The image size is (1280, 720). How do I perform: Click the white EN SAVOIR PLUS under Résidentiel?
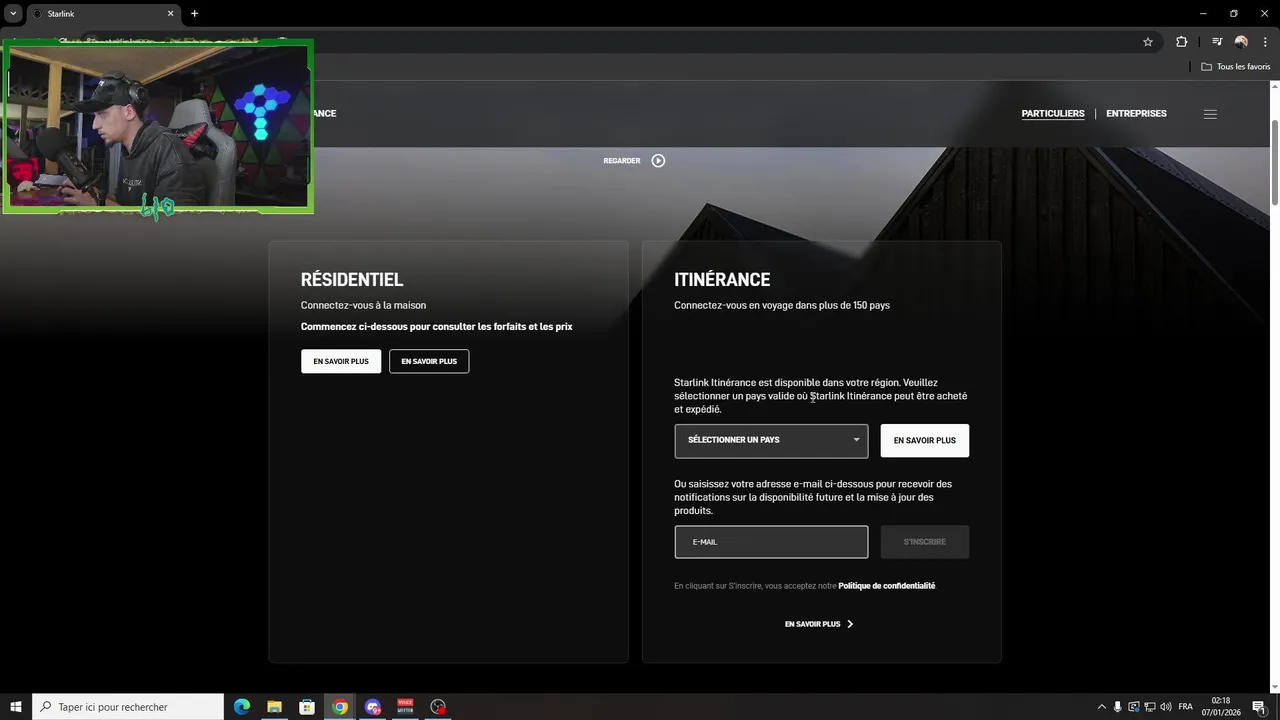click(341, 361)
